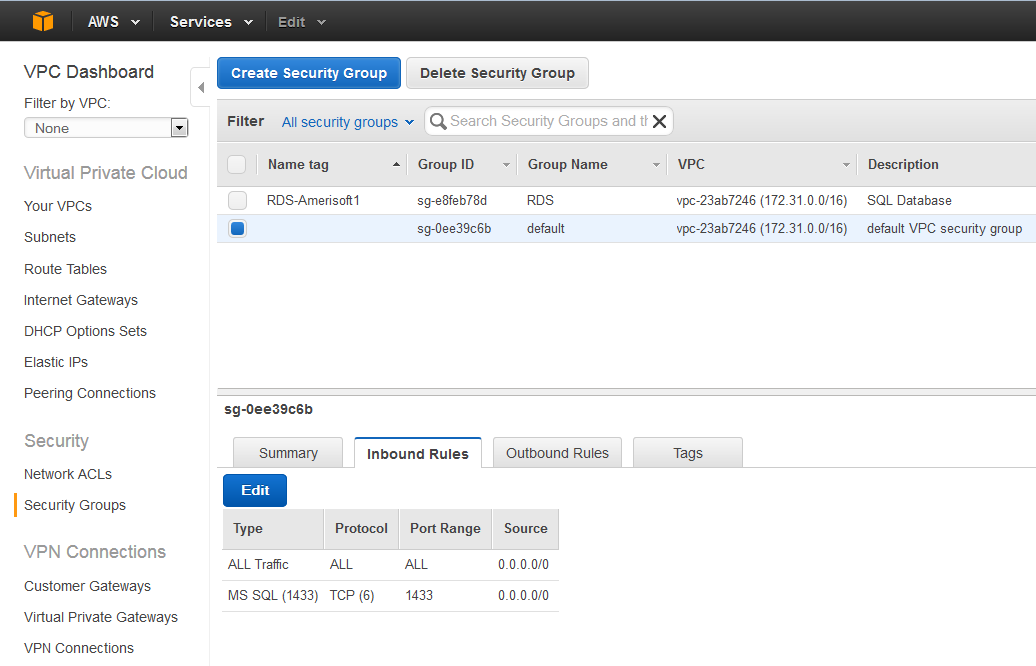Viewport: 1036px width, 666px height.
Task: Open Network ACLs
Action: pos(68,474)
